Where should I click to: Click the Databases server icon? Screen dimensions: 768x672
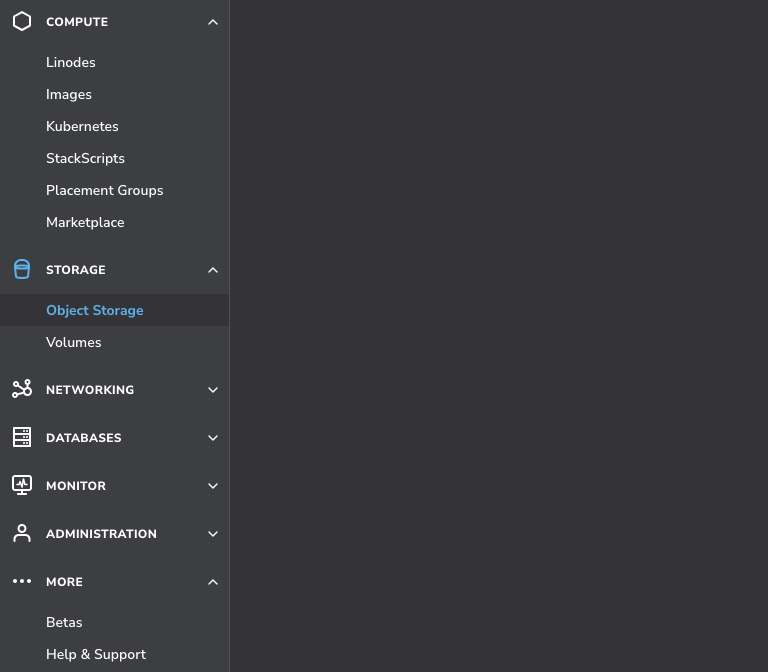pos(22,438)
